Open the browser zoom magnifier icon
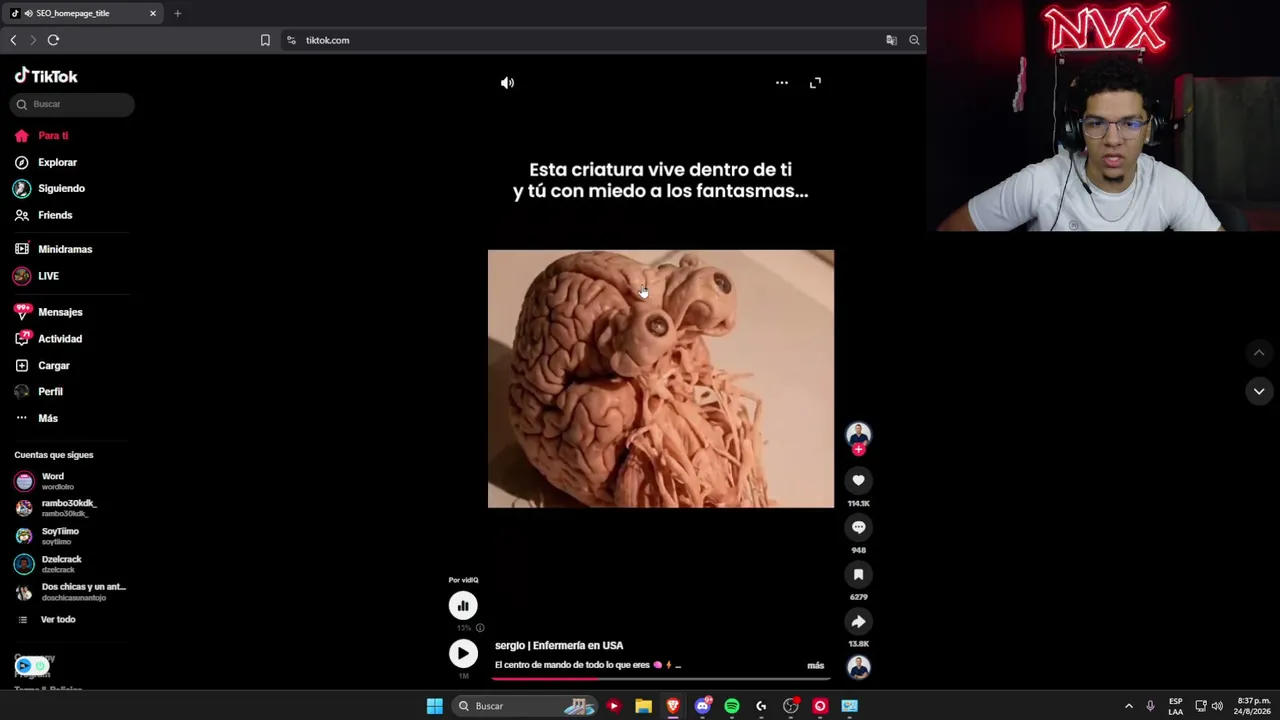Viewport: 1280px width, 720px height. coord(914,40)
